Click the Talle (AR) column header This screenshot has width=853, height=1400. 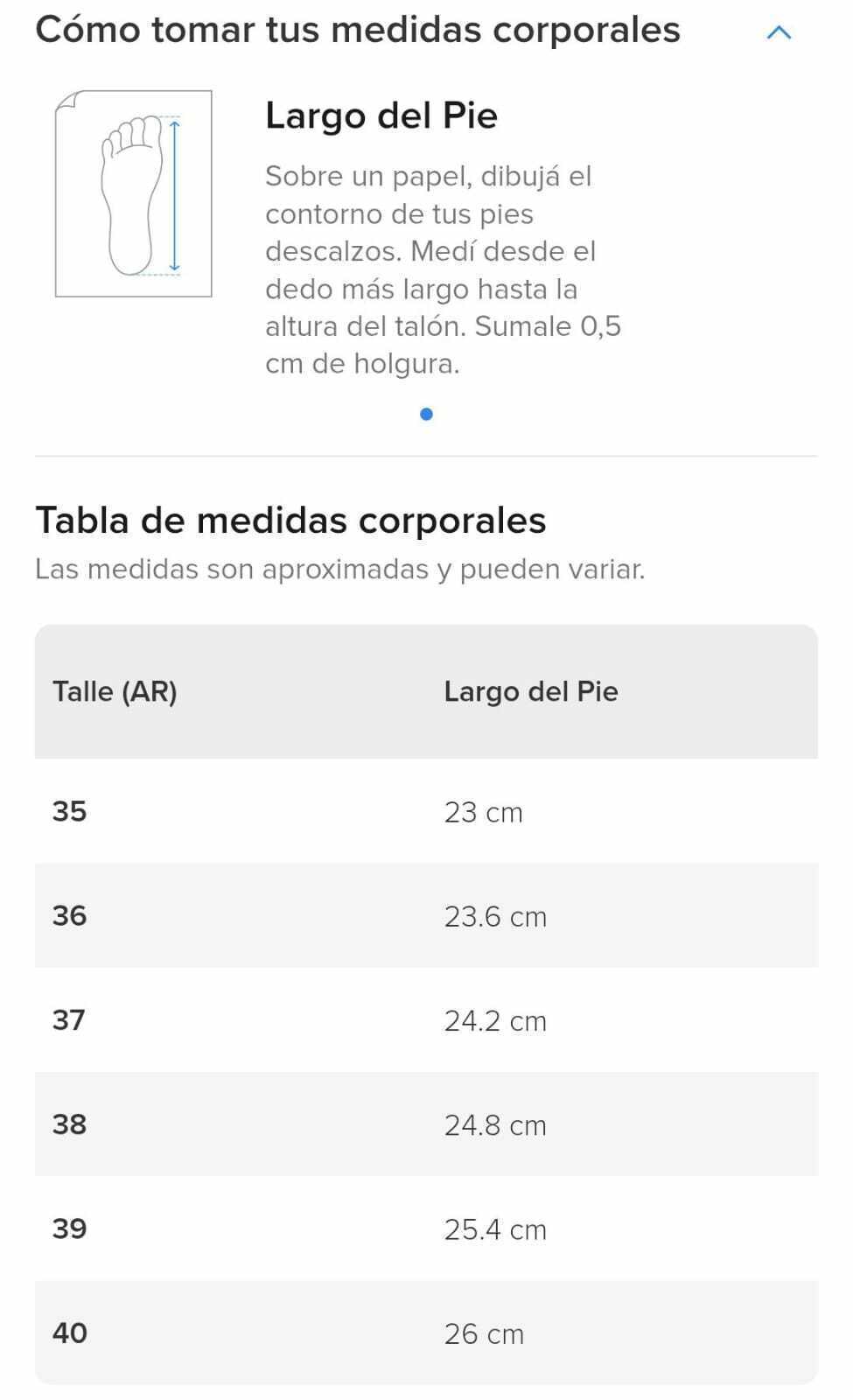click(x=115, y=691)
